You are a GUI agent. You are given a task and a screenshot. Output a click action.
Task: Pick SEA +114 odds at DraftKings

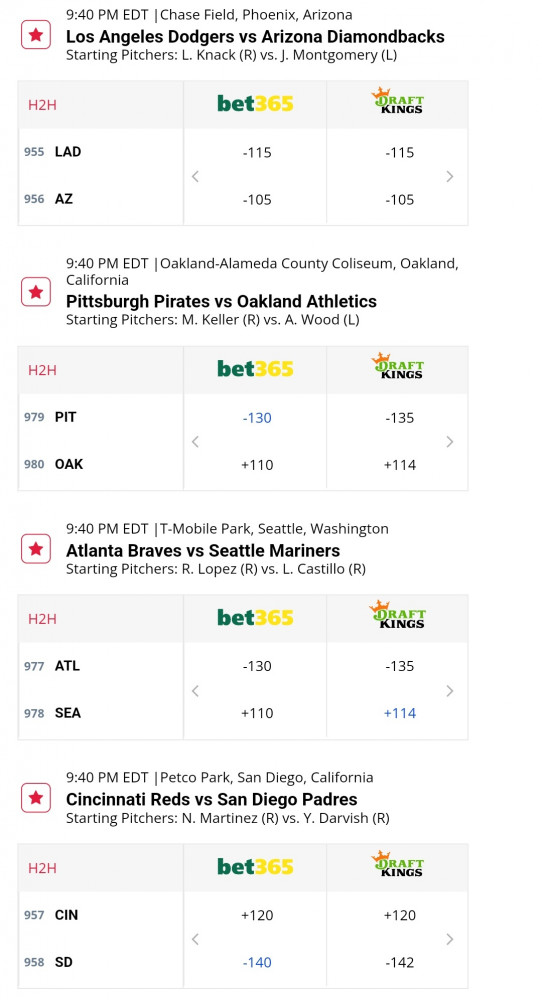coord(400,713)
